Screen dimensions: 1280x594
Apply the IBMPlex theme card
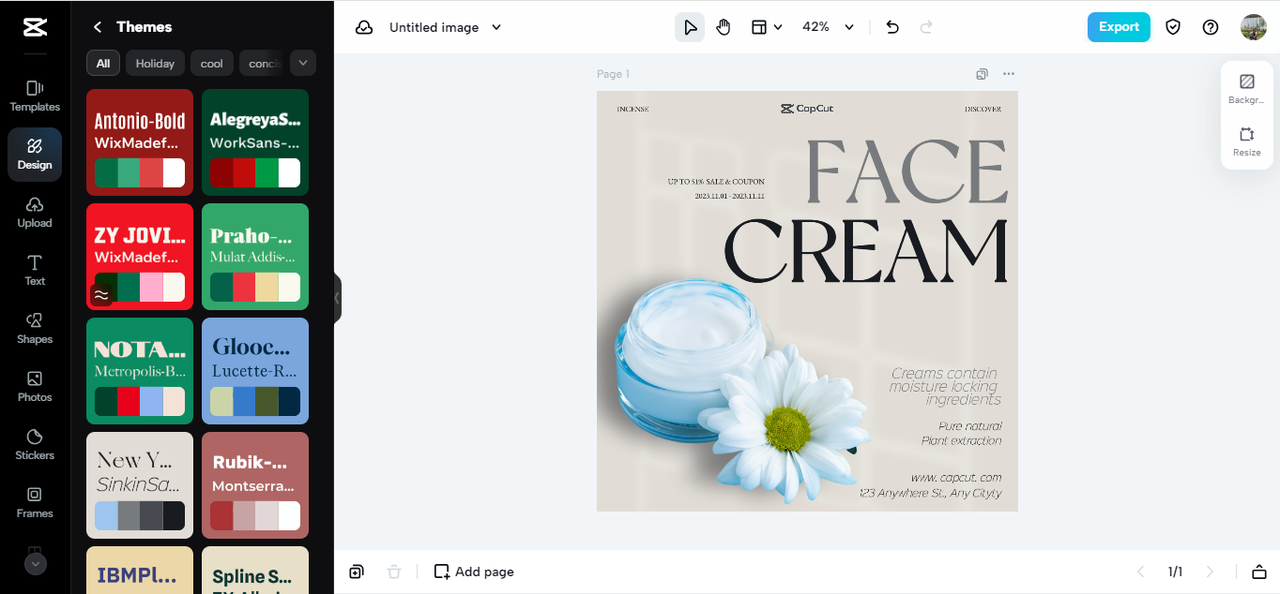coord(140,570)
